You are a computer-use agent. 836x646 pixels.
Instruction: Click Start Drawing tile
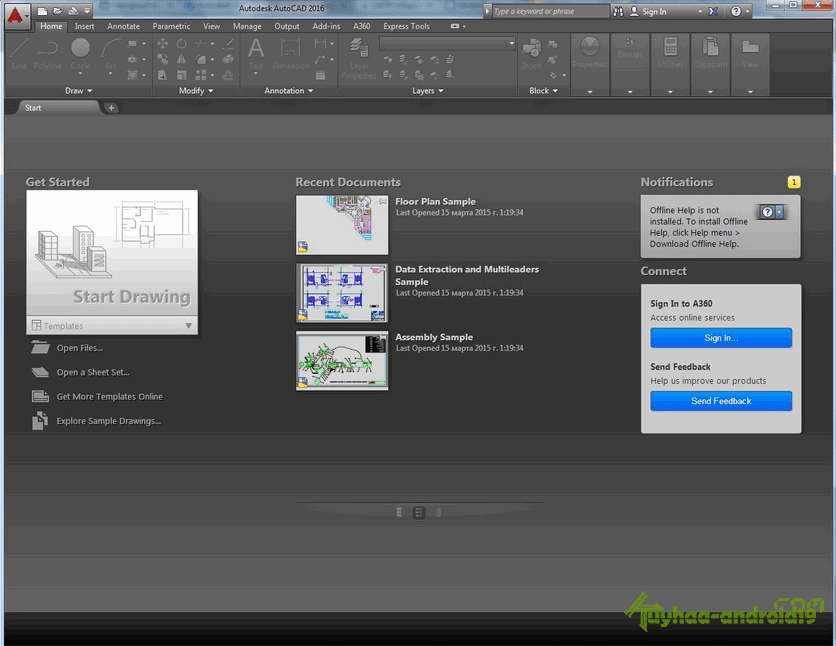(112, 253)
